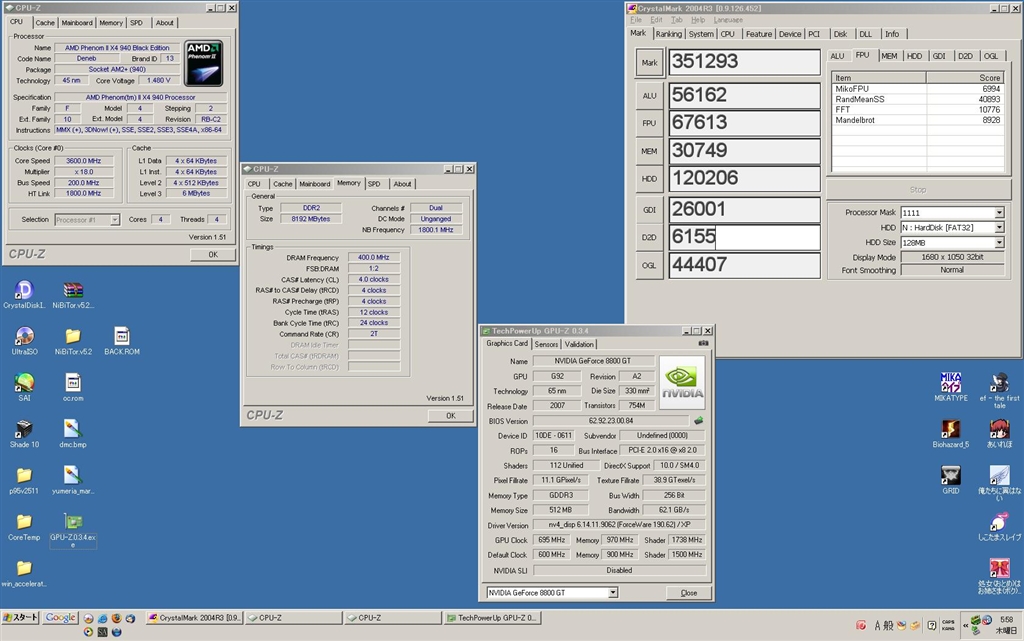This screenshot has width=1024, height=641.
Task: Open the HDD drive selection dropdown
Action: (998, 228)
